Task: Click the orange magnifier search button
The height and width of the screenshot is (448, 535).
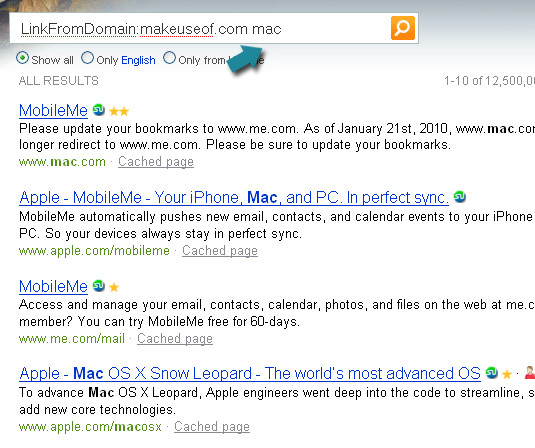Action: [x=403, y=28]
